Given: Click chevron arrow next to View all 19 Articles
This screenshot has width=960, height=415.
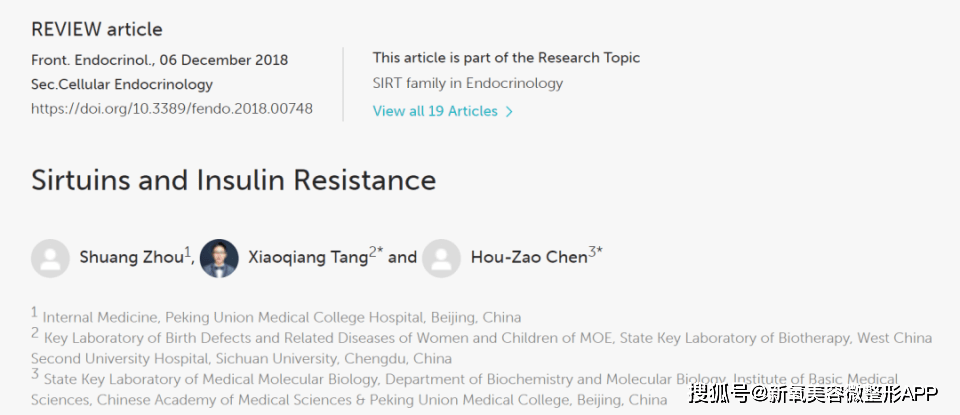Looking at the screenshot, I should click(x=509, y=112).
